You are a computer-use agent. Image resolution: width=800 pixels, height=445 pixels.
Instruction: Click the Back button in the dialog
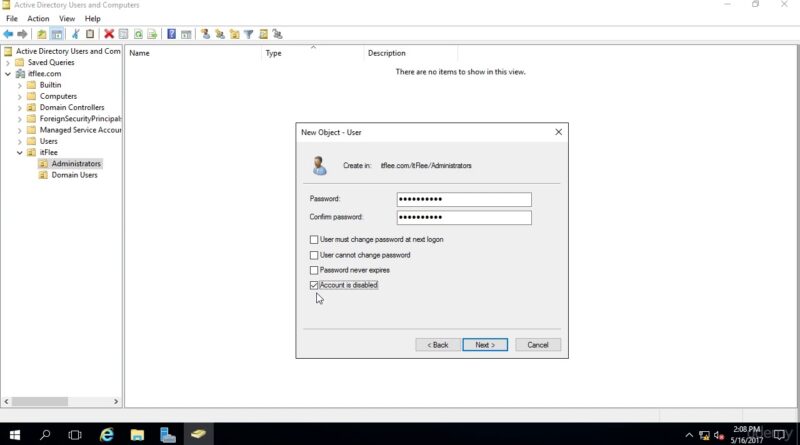(x=438, y=345)
